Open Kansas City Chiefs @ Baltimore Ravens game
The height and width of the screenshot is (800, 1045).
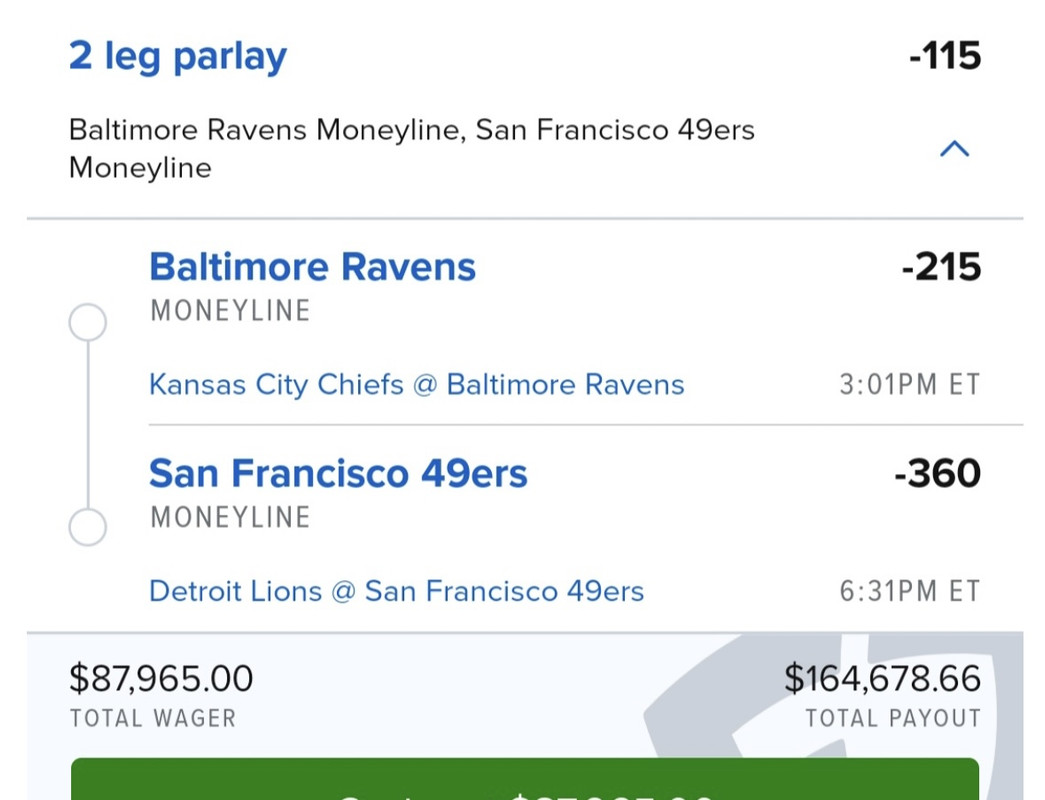(x=417, y=385)
